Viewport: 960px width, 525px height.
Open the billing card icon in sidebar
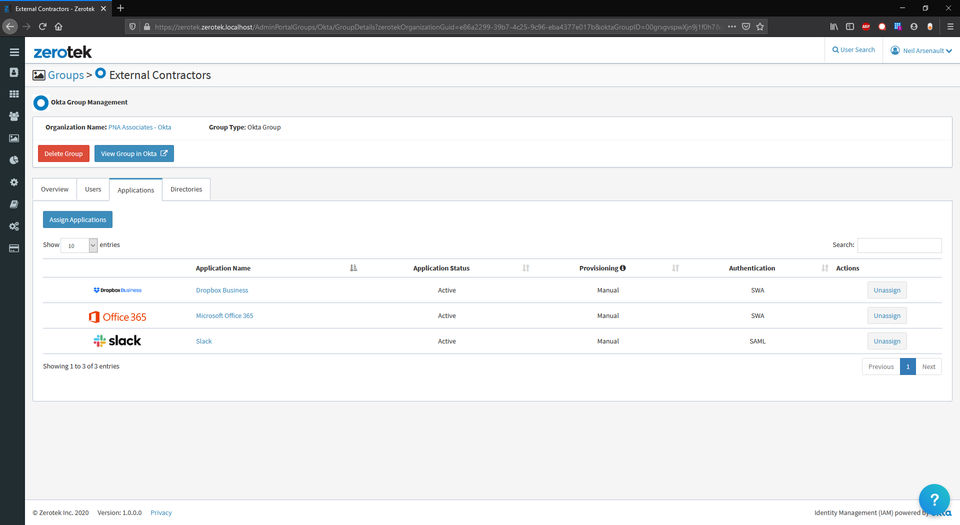point(14,248)
